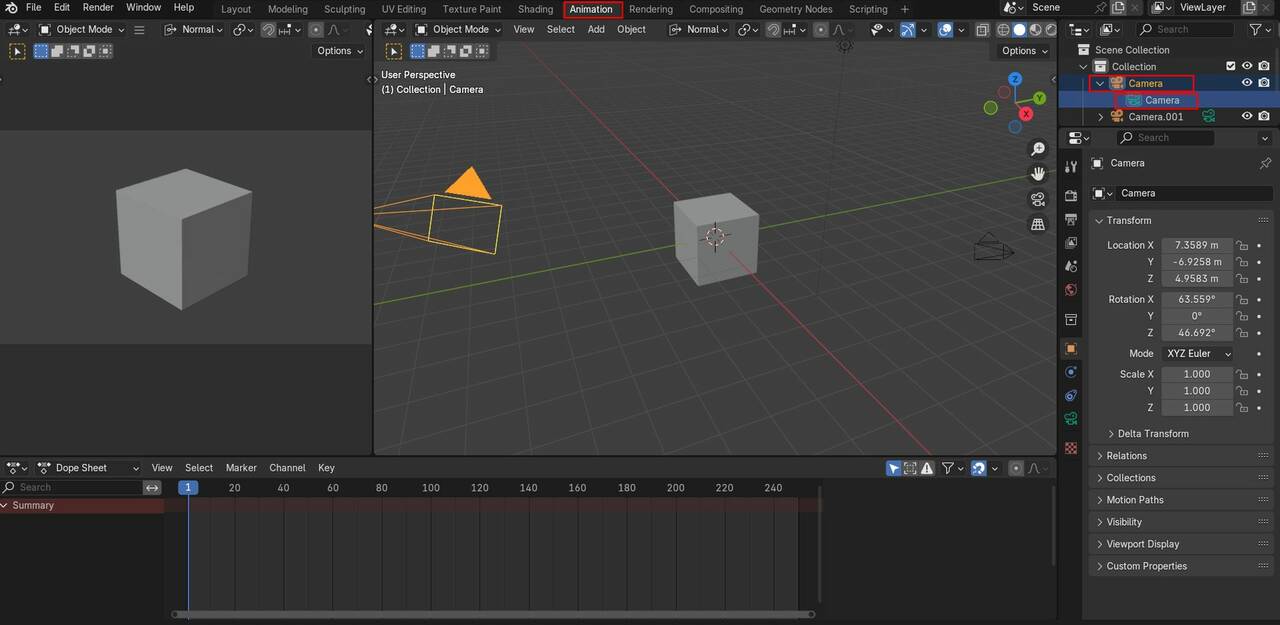
Task: Open the Physics properties tab icon
Action: (1071, 372)
